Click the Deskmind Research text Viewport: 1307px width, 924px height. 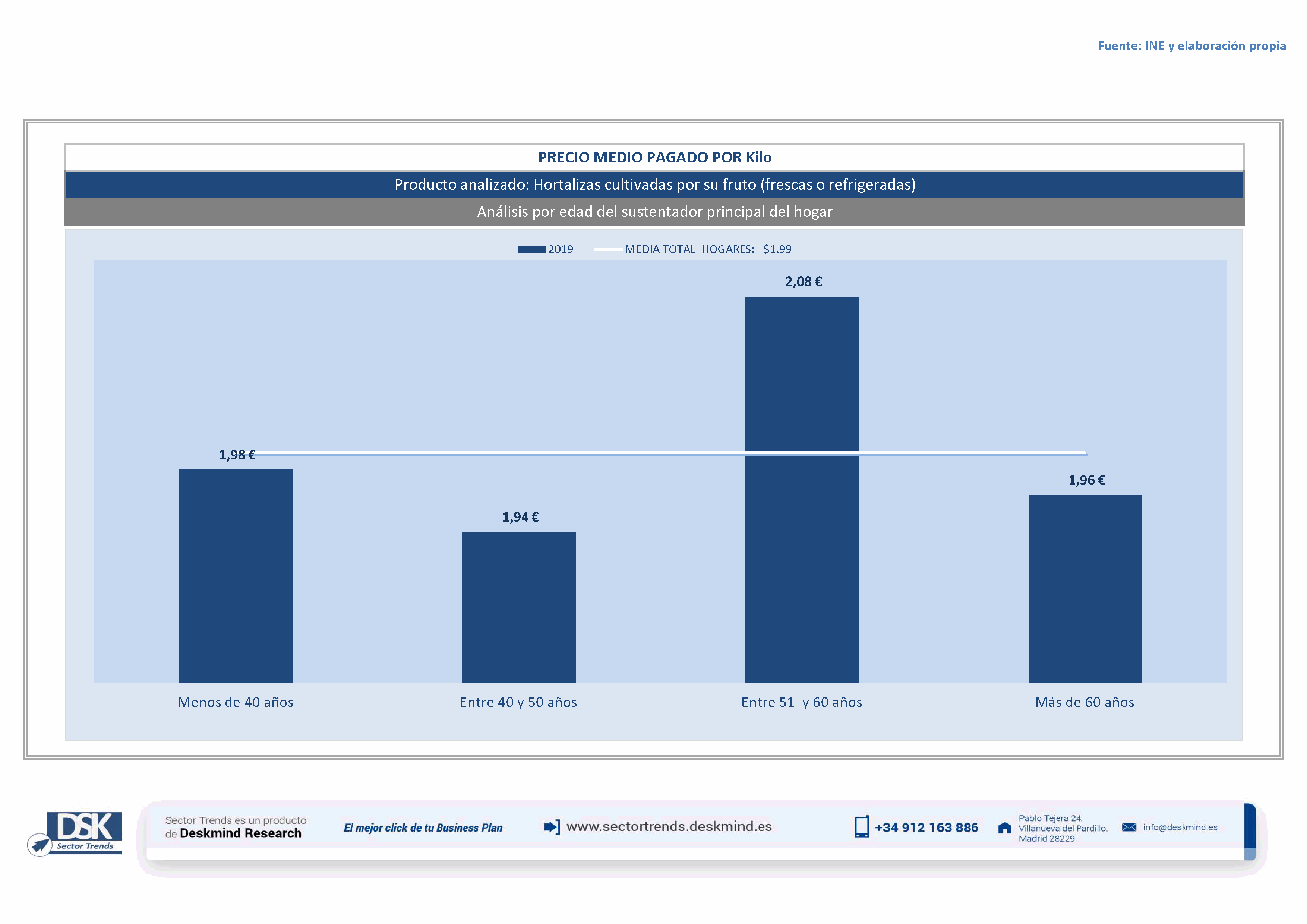coord(240,833)
